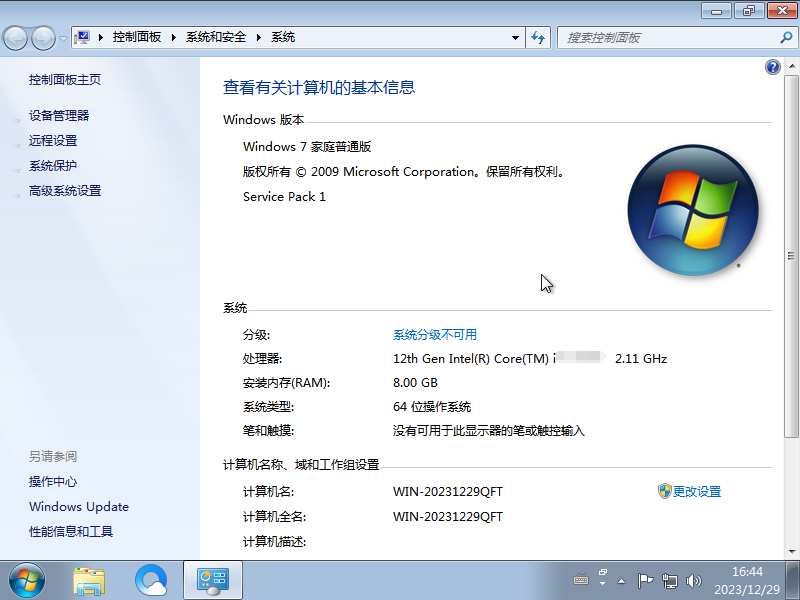This screenshot has width=800, height=600.
Task: Open 更改设置 to change computer name
Action: [697, 491]
